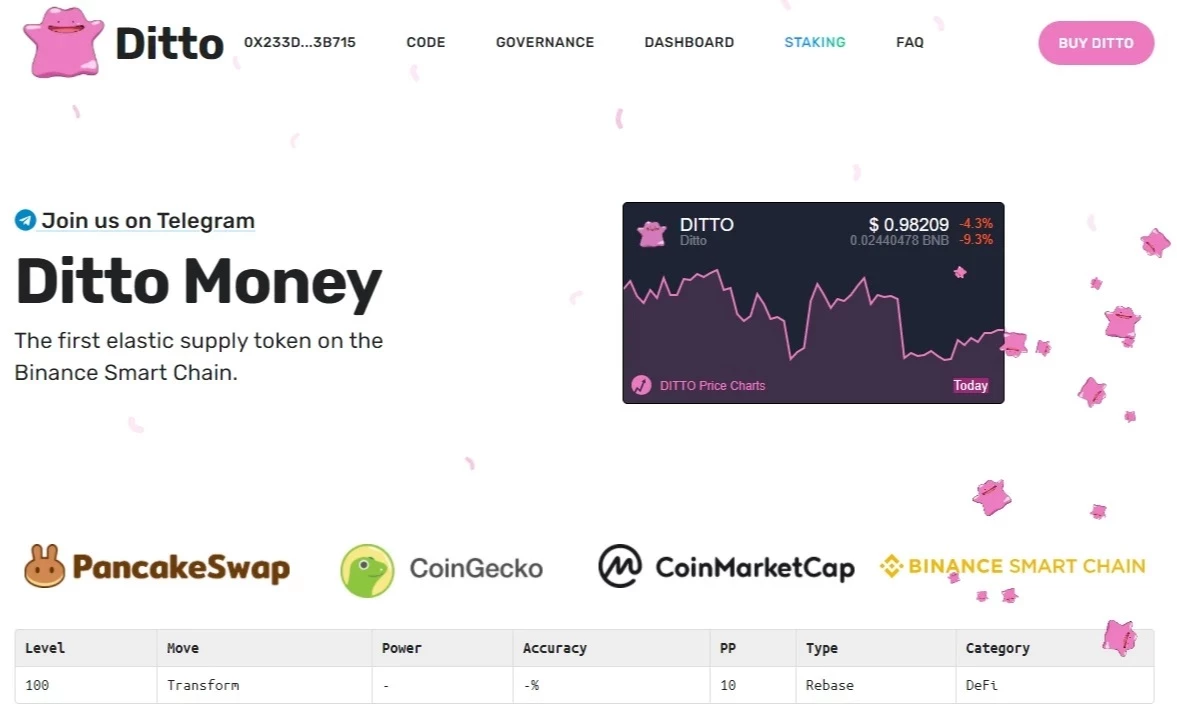Open the DITTO Price Charts link

(x=712, y=386)
